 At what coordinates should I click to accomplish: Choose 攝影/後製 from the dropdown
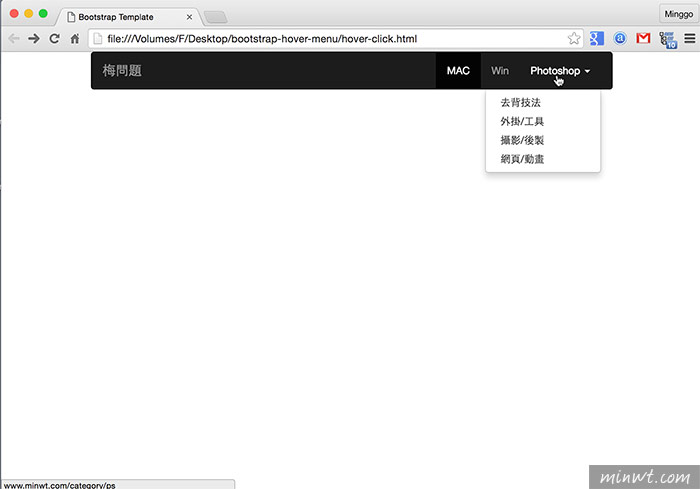click(x=543, y=140)
